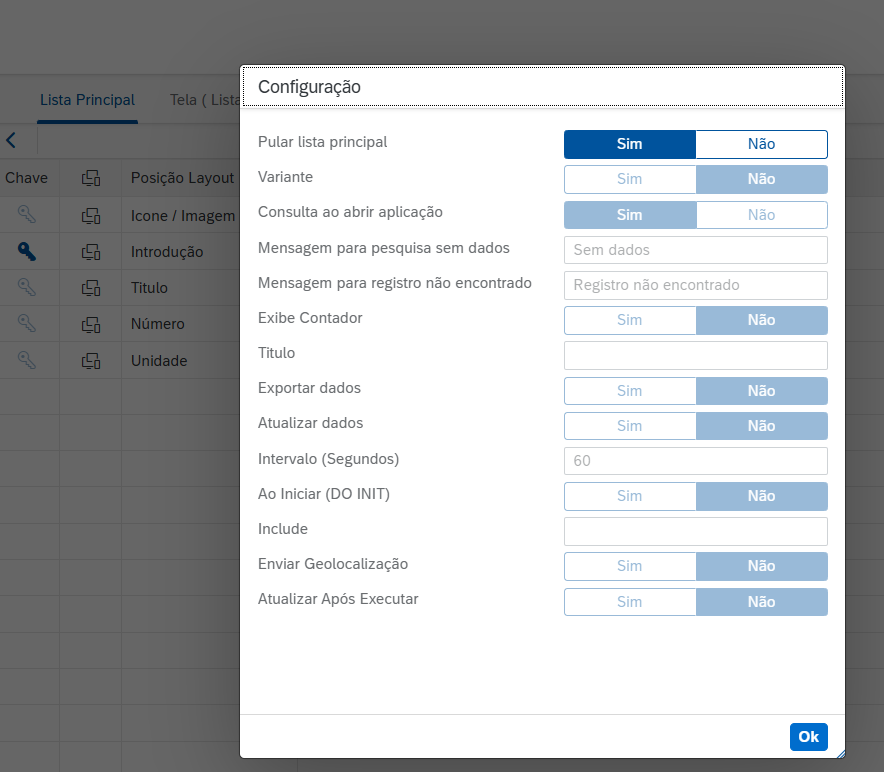
Task: Select Sim for Consulta ao abrir aplicação
Action: point(630,215)
